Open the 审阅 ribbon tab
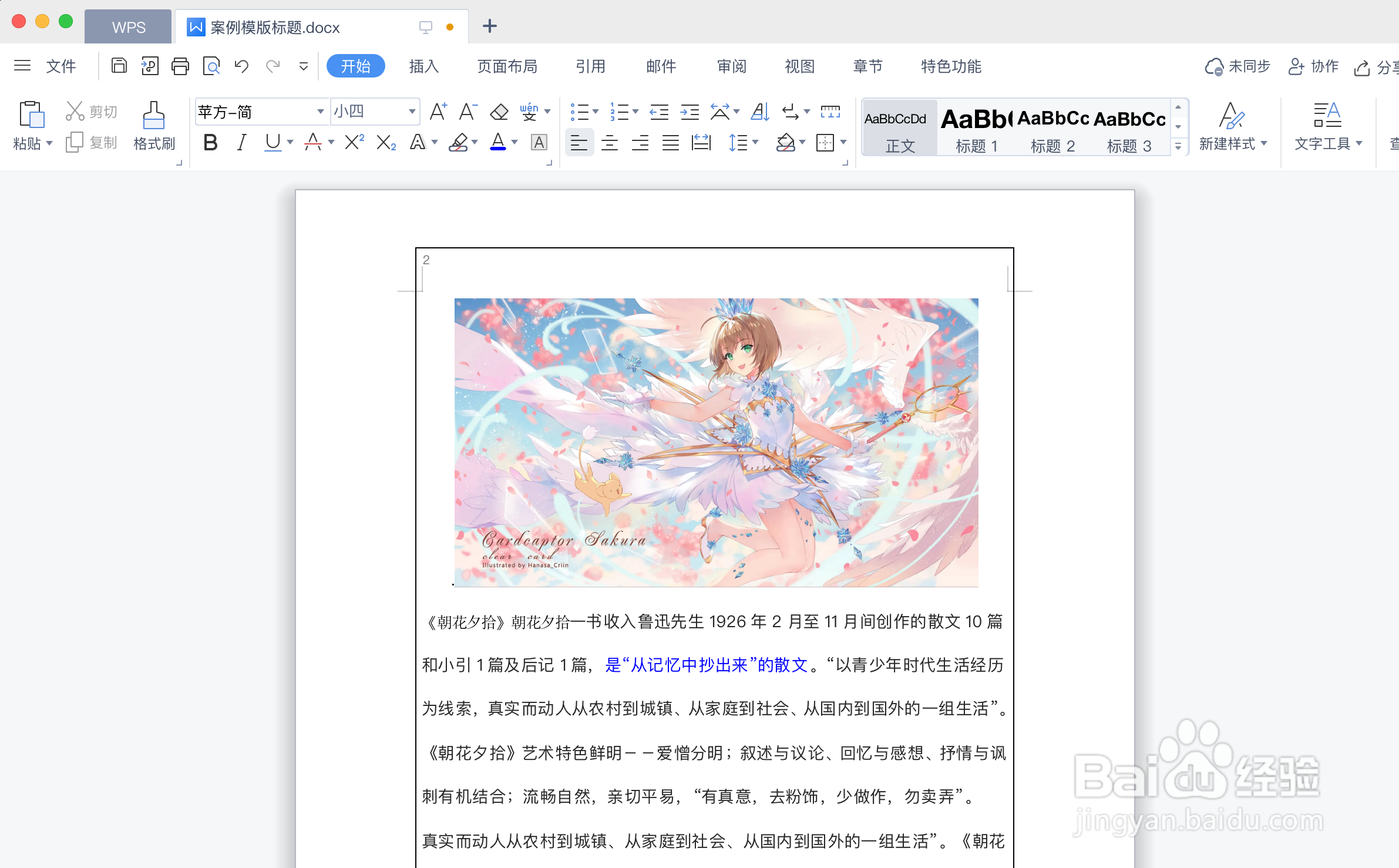The height and width of the screenshot is (868, 1399). tap(732, 66)
